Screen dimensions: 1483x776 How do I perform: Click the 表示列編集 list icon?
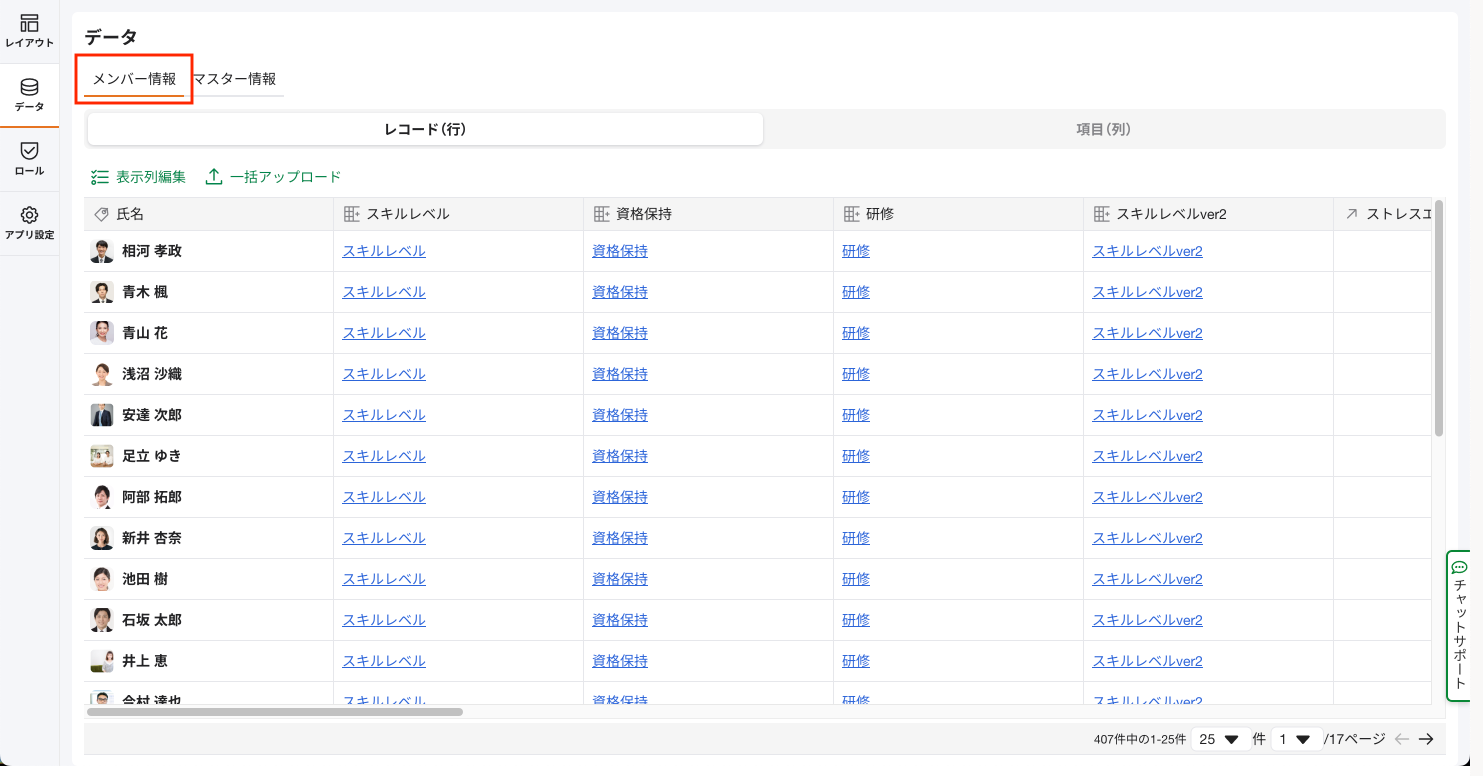99,177
